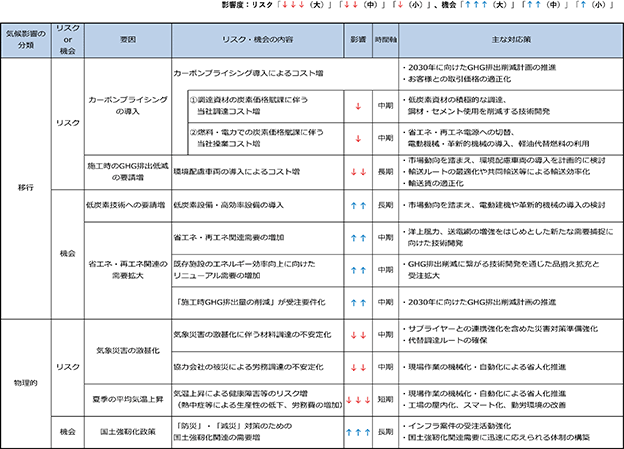This screenshot has height=449, width=624.
Task: Select the 主な対応策 column header
Action: pos(511,40)
